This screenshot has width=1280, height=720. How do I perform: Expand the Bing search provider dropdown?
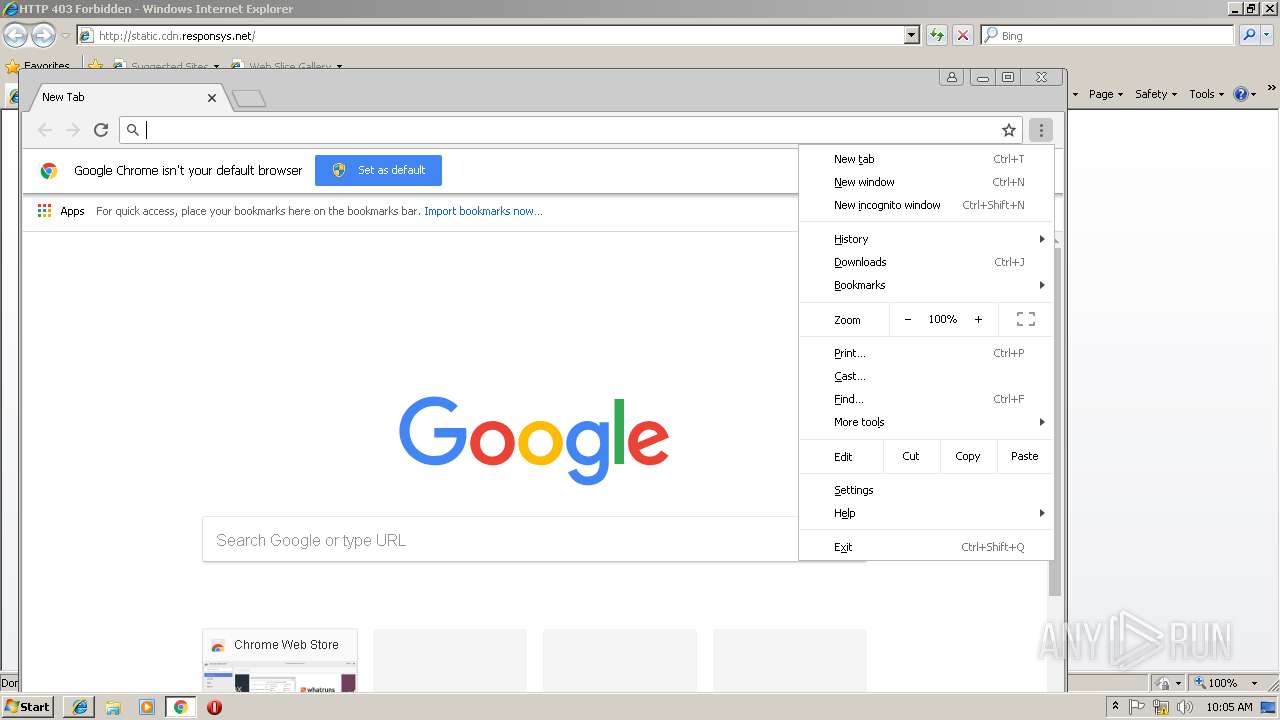coord(1267,35)
